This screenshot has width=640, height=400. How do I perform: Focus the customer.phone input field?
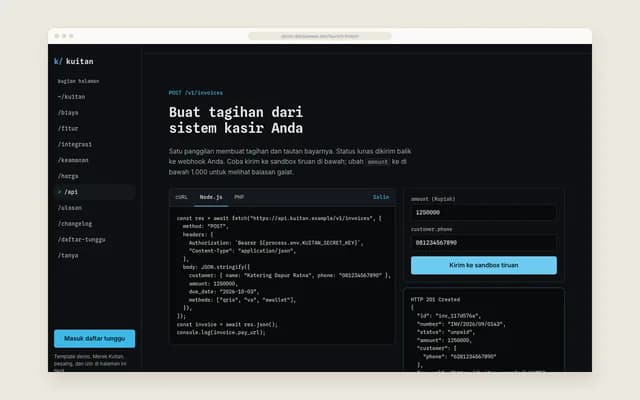[484, 243]
